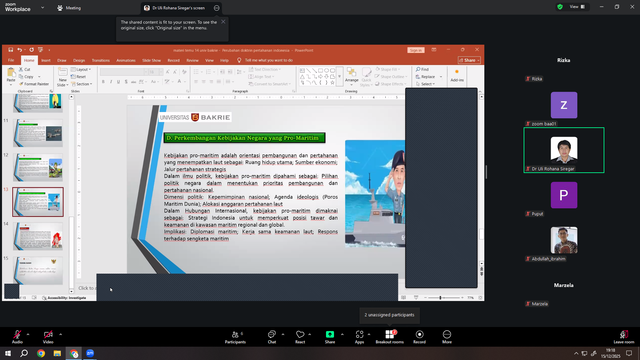Screen dimensions: 640x360
Task: Open screen share options circle icon
Action: click(217, 8)
